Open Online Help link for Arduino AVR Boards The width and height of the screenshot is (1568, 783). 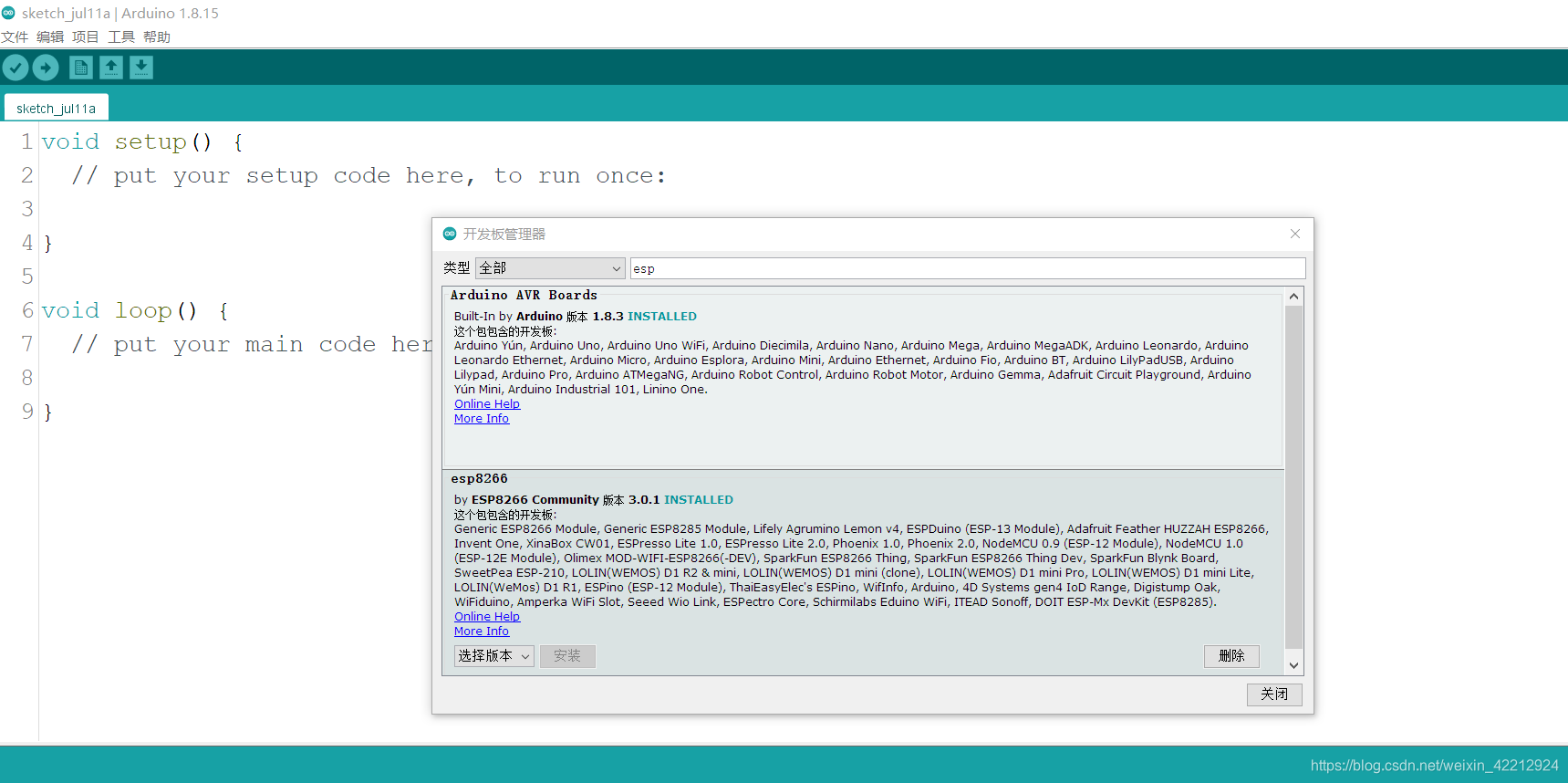pos(487,404)
